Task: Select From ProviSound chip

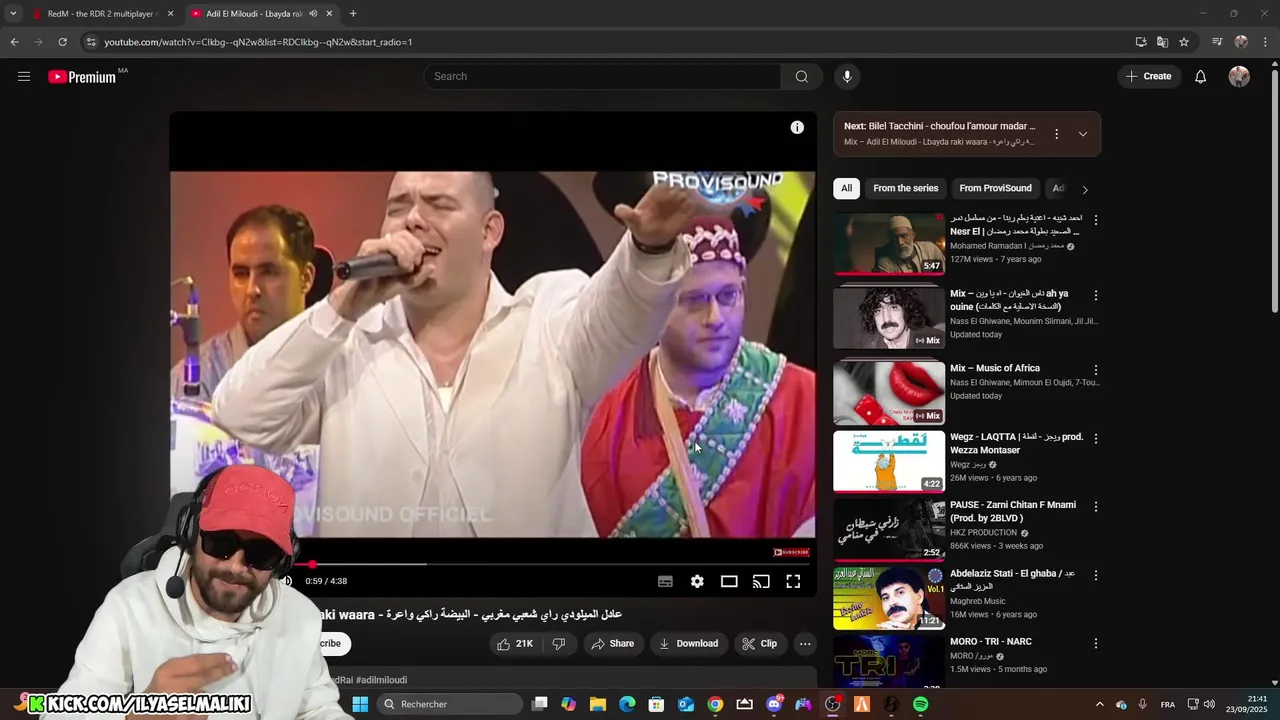Action: (995, 188)
